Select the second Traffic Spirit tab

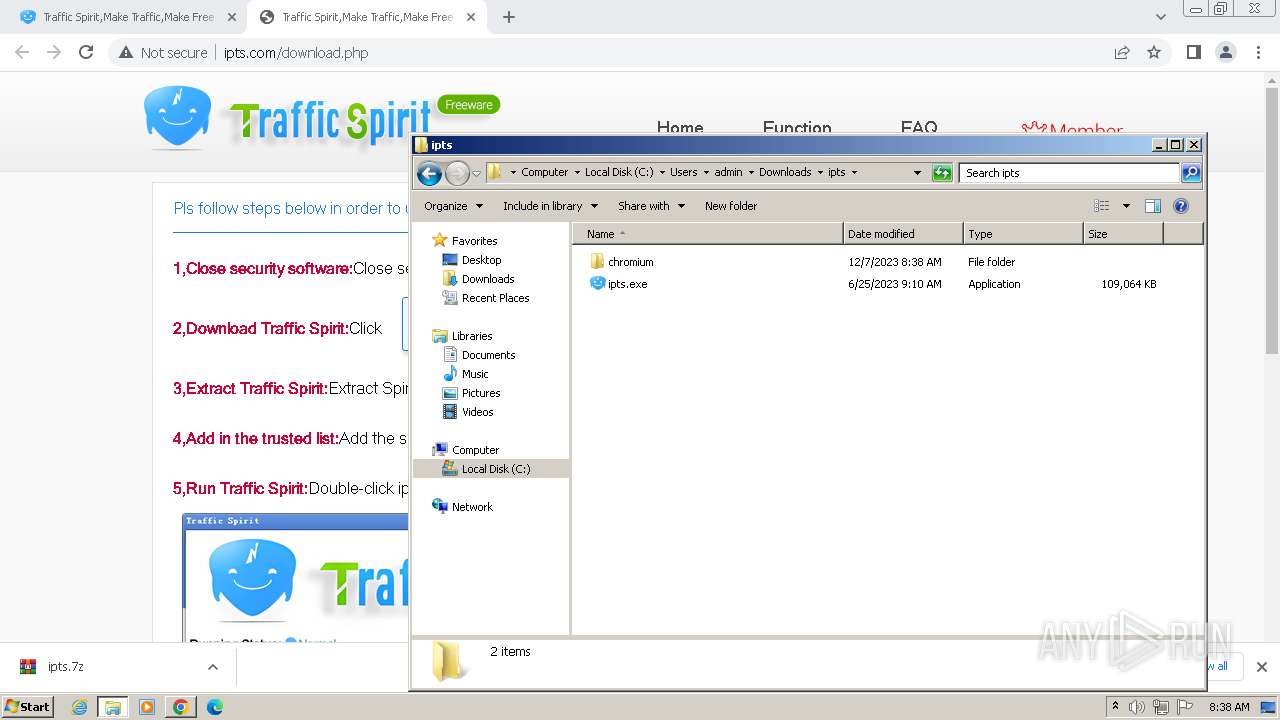coord(367,17)
